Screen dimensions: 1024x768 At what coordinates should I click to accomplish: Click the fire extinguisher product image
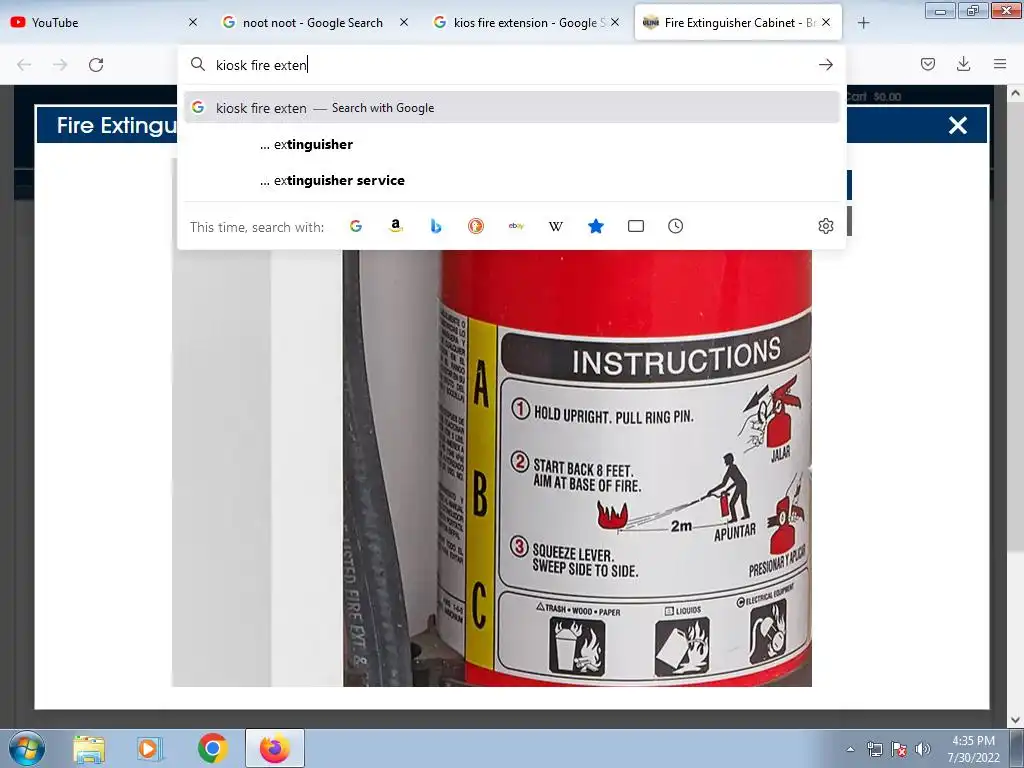tap(491, 467)
